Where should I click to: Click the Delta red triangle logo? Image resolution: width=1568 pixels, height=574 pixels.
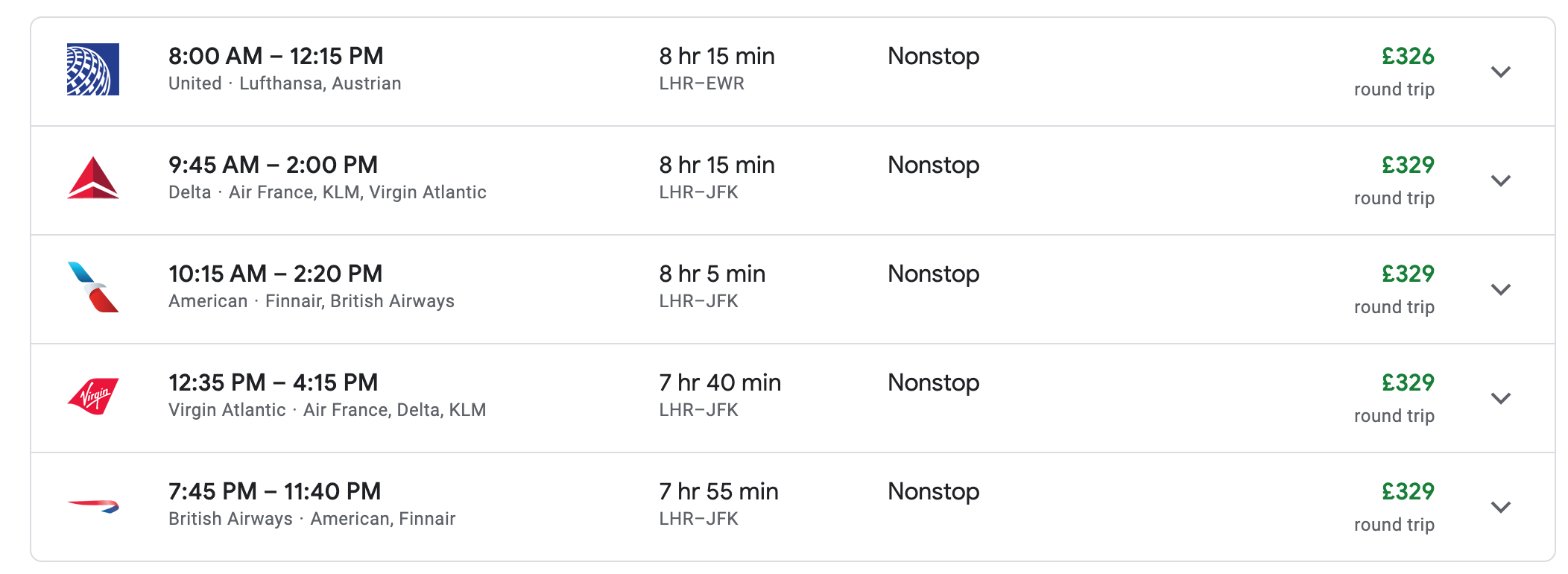coord(92,178)
